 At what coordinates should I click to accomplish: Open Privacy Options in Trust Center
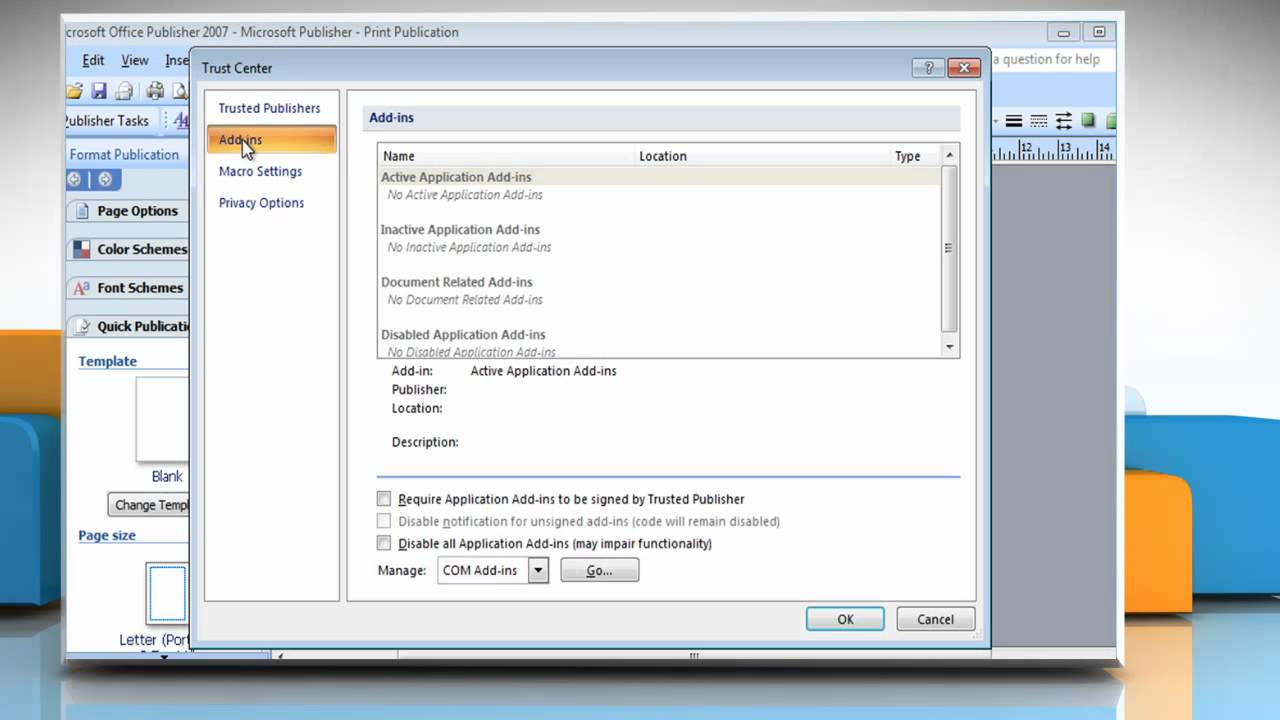click(261, 203)
